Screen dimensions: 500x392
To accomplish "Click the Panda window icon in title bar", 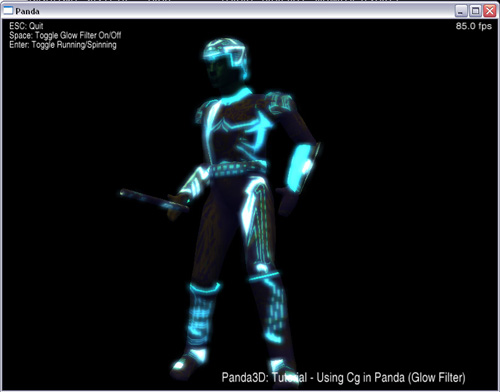I will coord(8,11).
